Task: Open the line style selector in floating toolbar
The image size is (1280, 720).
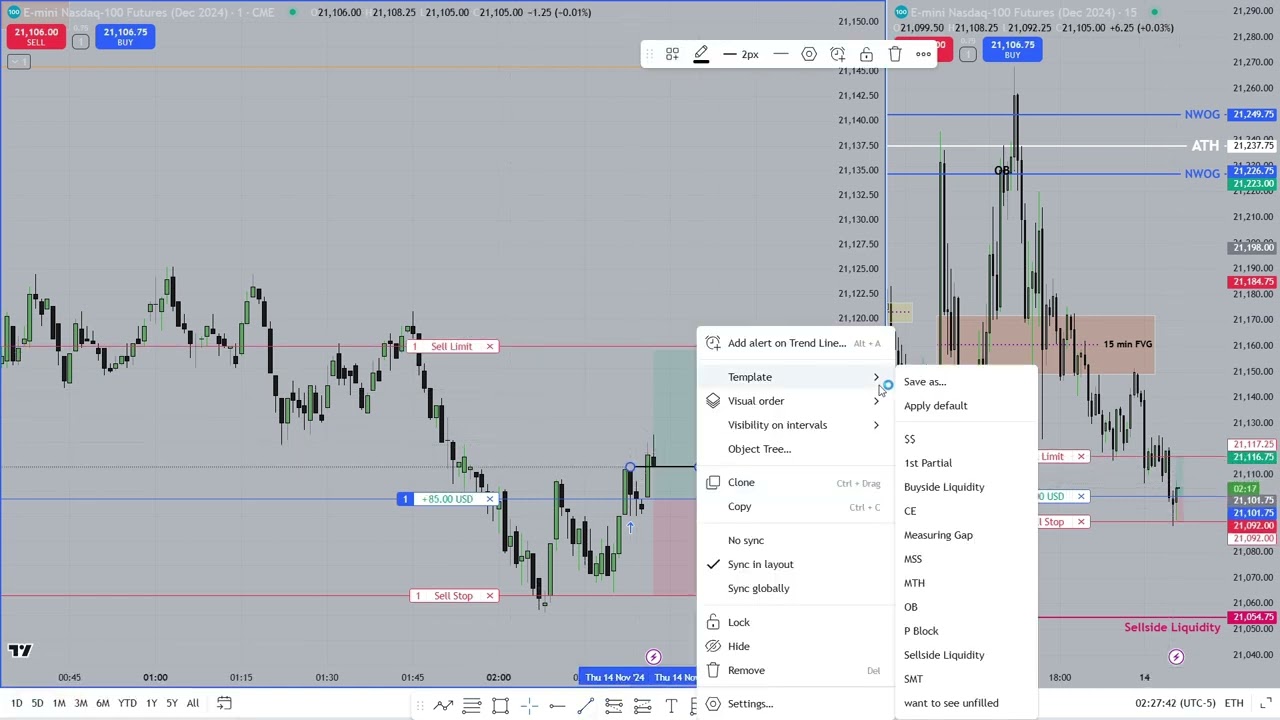Action: [x=781, y=54]
